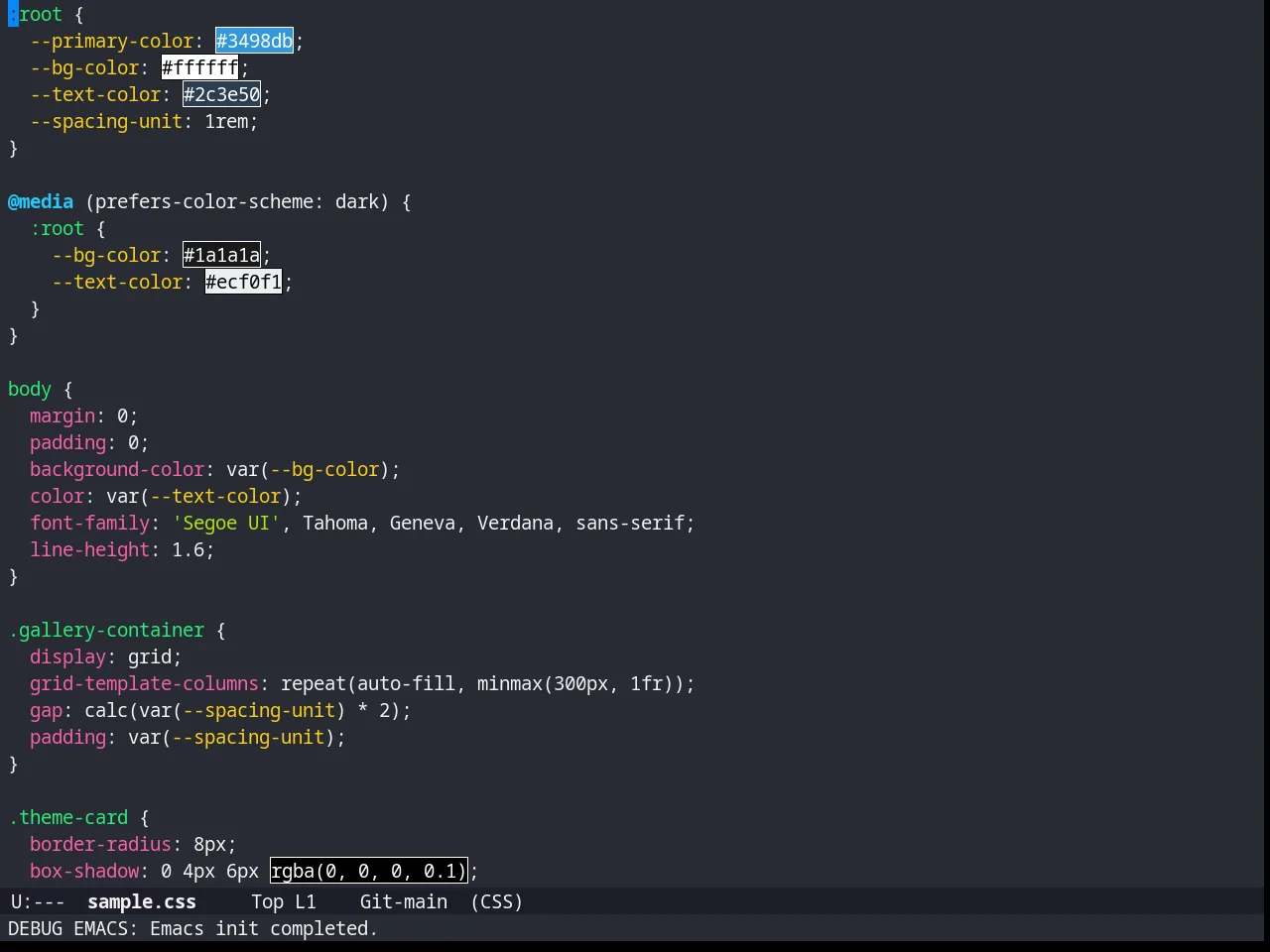1270x952 pixels.
Task: Click the margin property name
Action: pyautogui.click(x=63, y=416)
